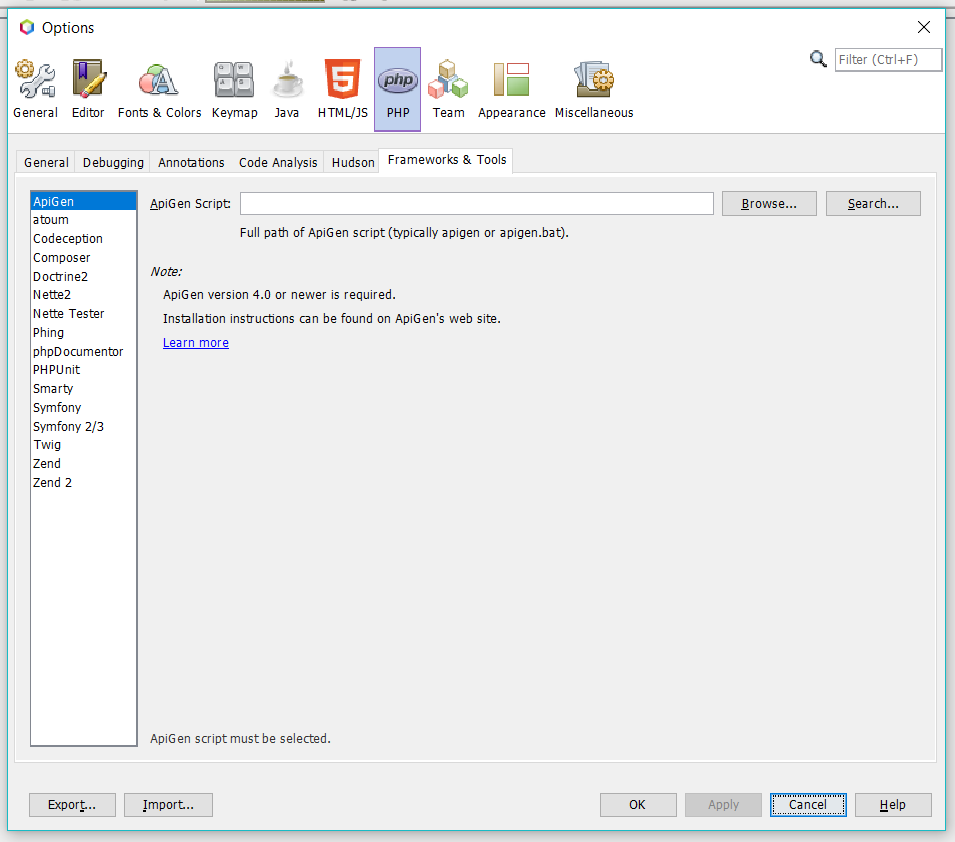955x842 pixels.
Task: Switch to the Annotations tab
Action: 191,163
